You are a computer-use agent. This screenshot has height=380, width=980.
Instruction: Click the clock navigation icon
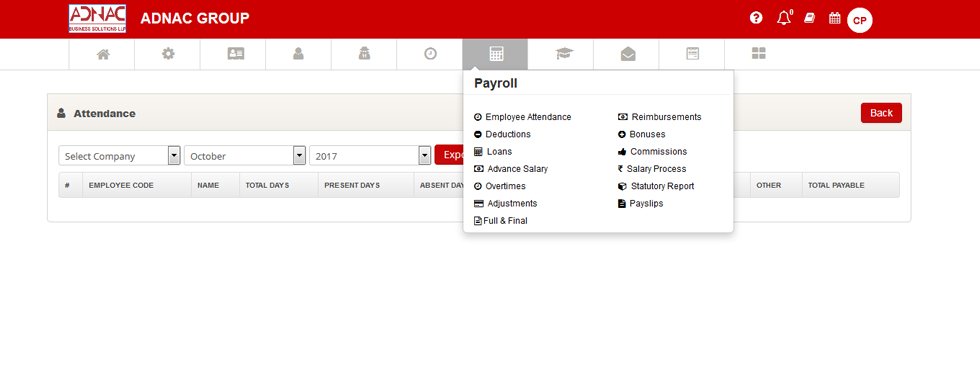tap(430, 54)
